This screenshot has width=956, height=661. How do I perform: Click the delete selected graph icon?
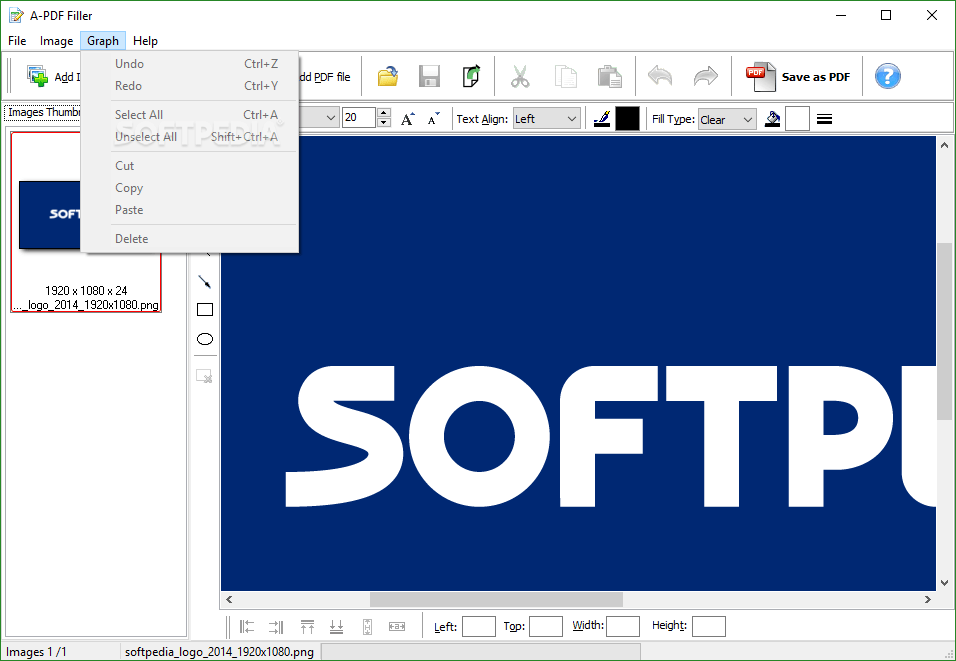[204, 376]
